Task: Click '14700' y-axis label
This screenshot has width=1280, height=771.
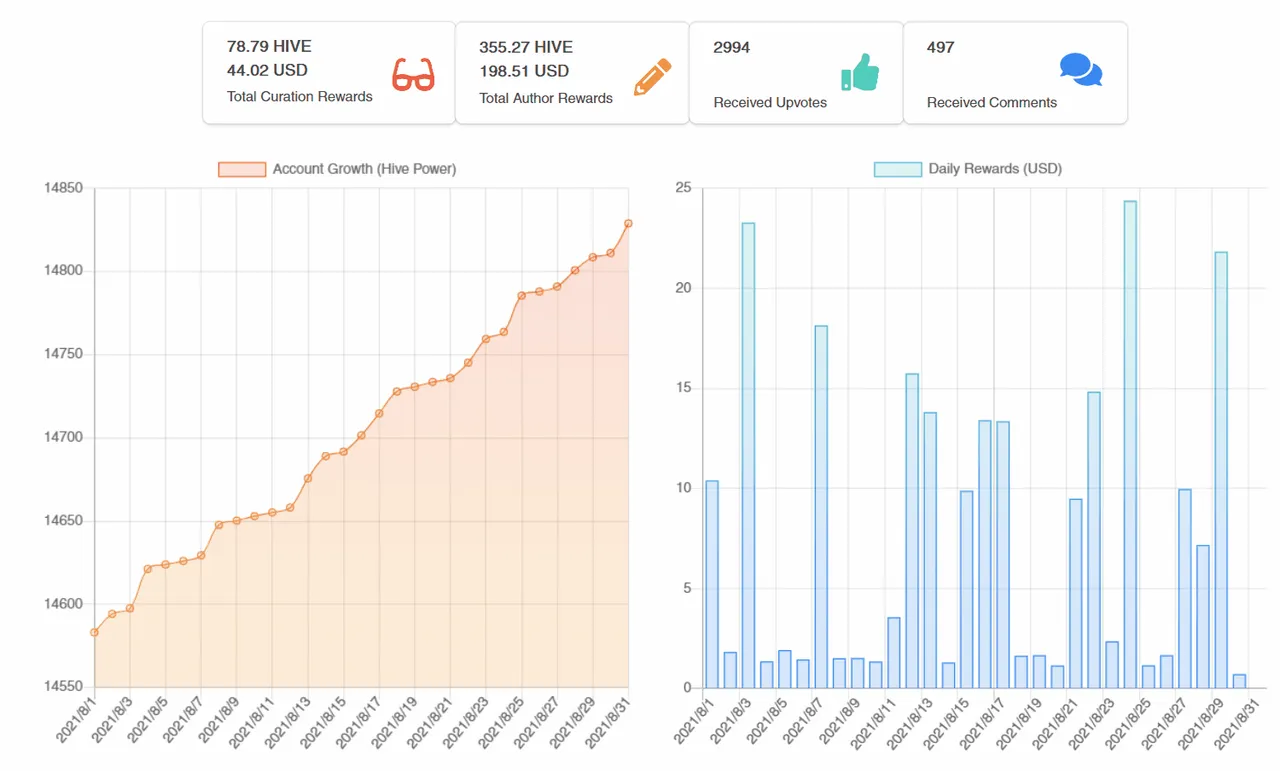Action: 64,438
